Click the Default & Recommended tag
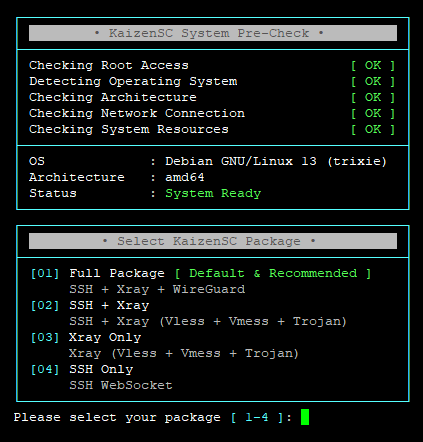Screen dimensions: 423x442 [273, 273]
